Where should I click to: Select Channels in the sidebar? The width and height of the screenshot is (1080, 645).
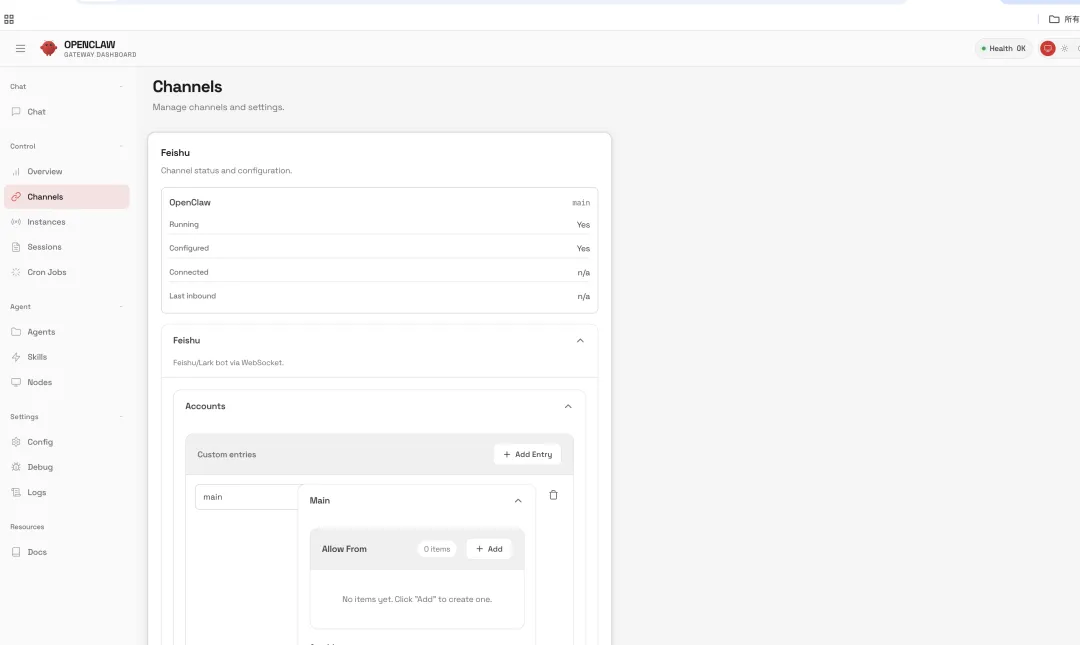coord(67,196)
